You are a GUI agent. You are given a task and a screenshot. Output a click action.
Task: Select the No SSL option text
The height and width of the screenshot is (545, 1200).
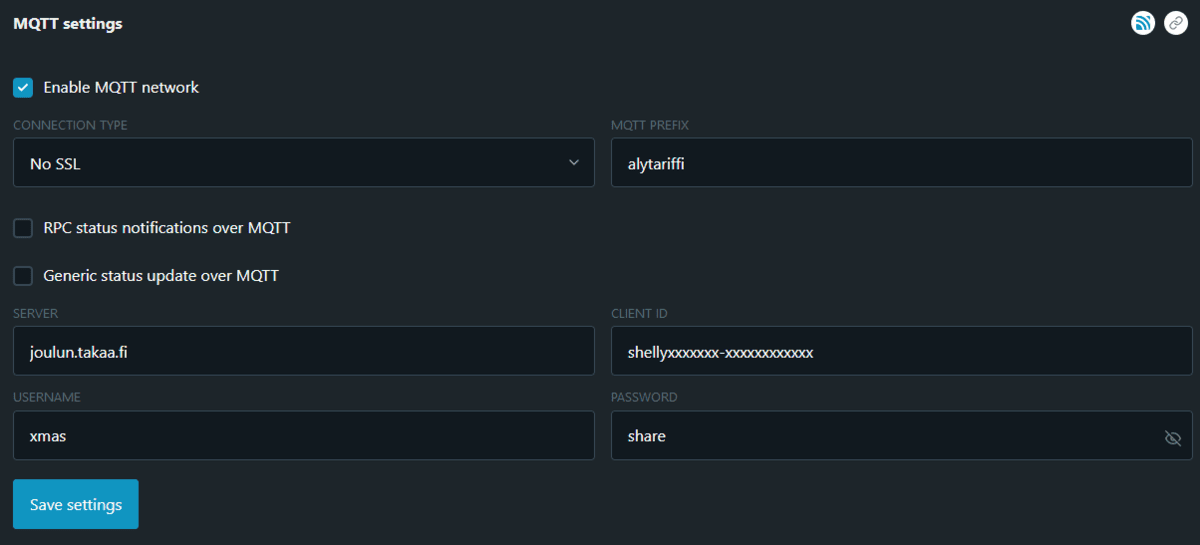click(x=55, y=164)
